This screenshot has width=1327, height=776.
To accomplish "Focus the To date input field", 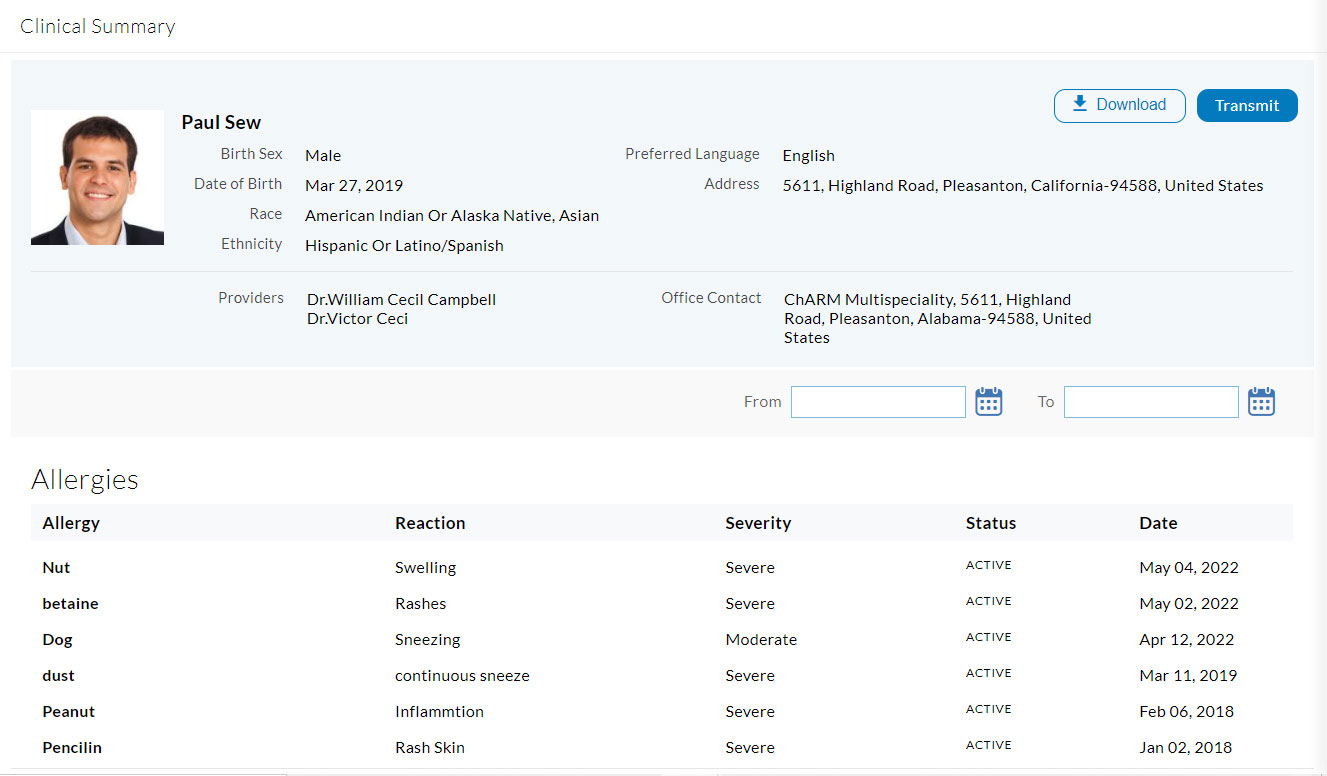I will coord(1150,402).
